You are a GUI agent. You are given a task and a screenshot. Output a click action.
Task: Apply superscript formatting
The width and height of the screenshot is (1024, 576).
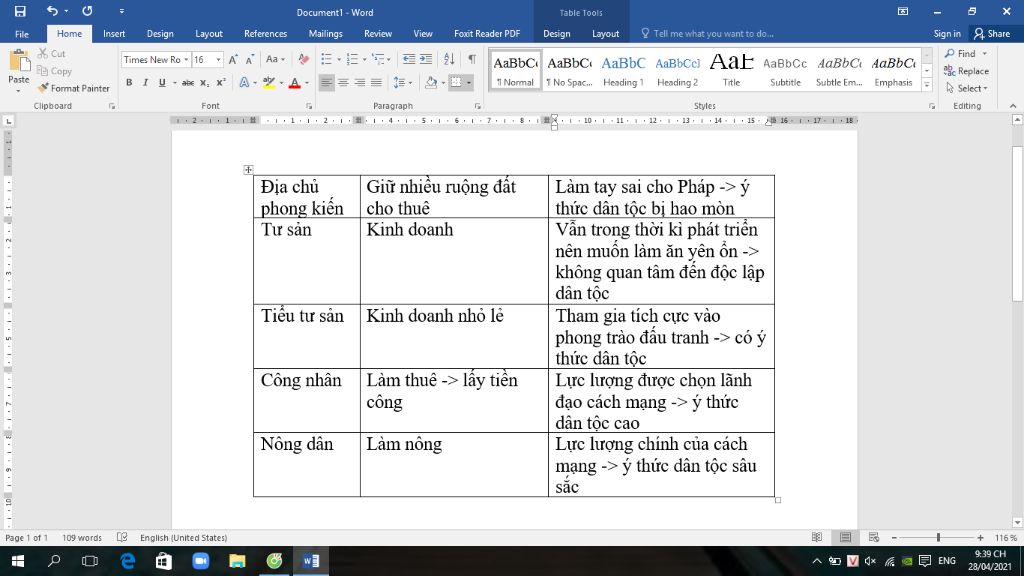[x=221, y=83]
